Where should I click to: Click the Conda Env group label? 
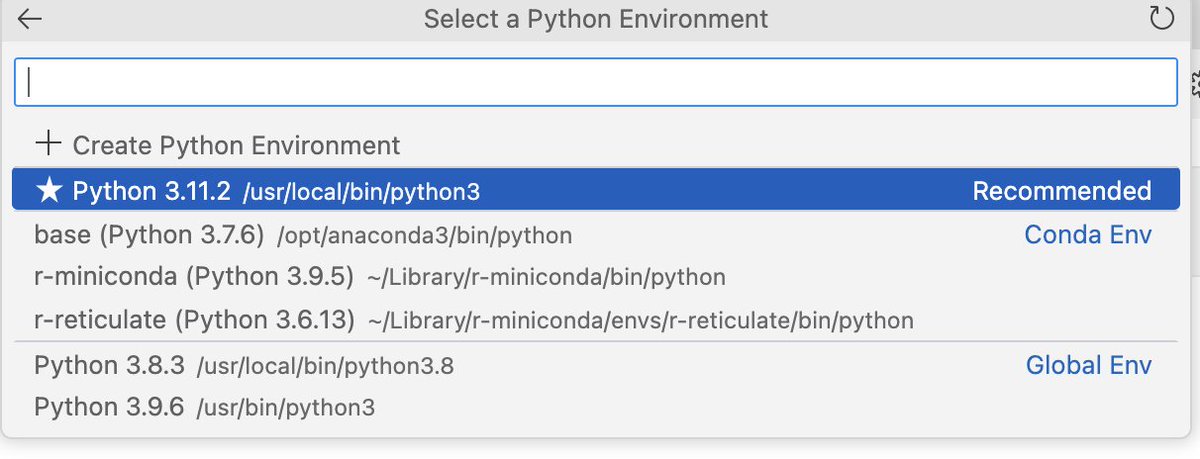(1088, 235)
